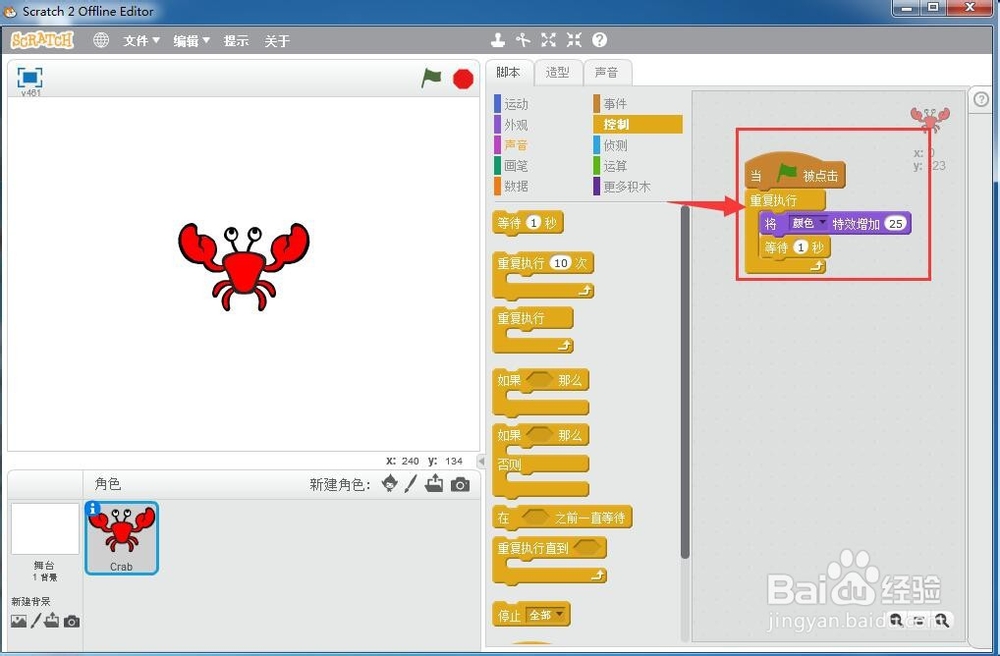Open the tips panel question mark
Viewport: 1000px width, 656px height.
[x=981, y=99]
